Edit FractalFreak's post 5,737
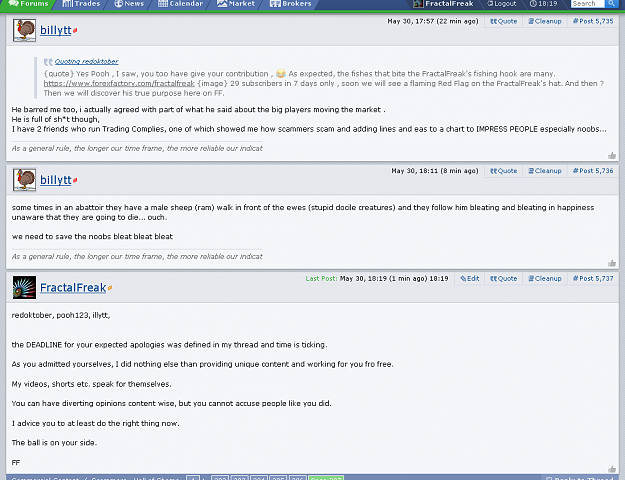The height and width of the screenshot is (480, 625). click(470, 279)
